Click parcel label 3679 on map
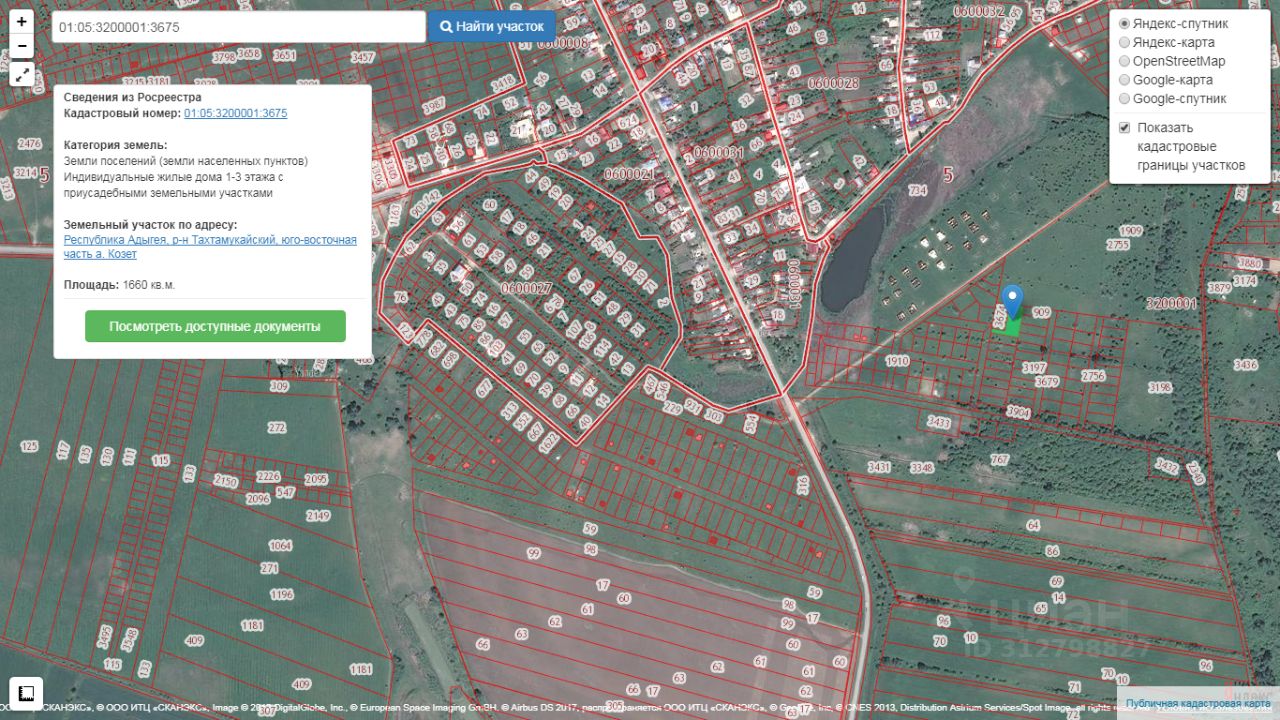Image resolution: width=1280 pixels, height=720 pixels. [1046, 382]
